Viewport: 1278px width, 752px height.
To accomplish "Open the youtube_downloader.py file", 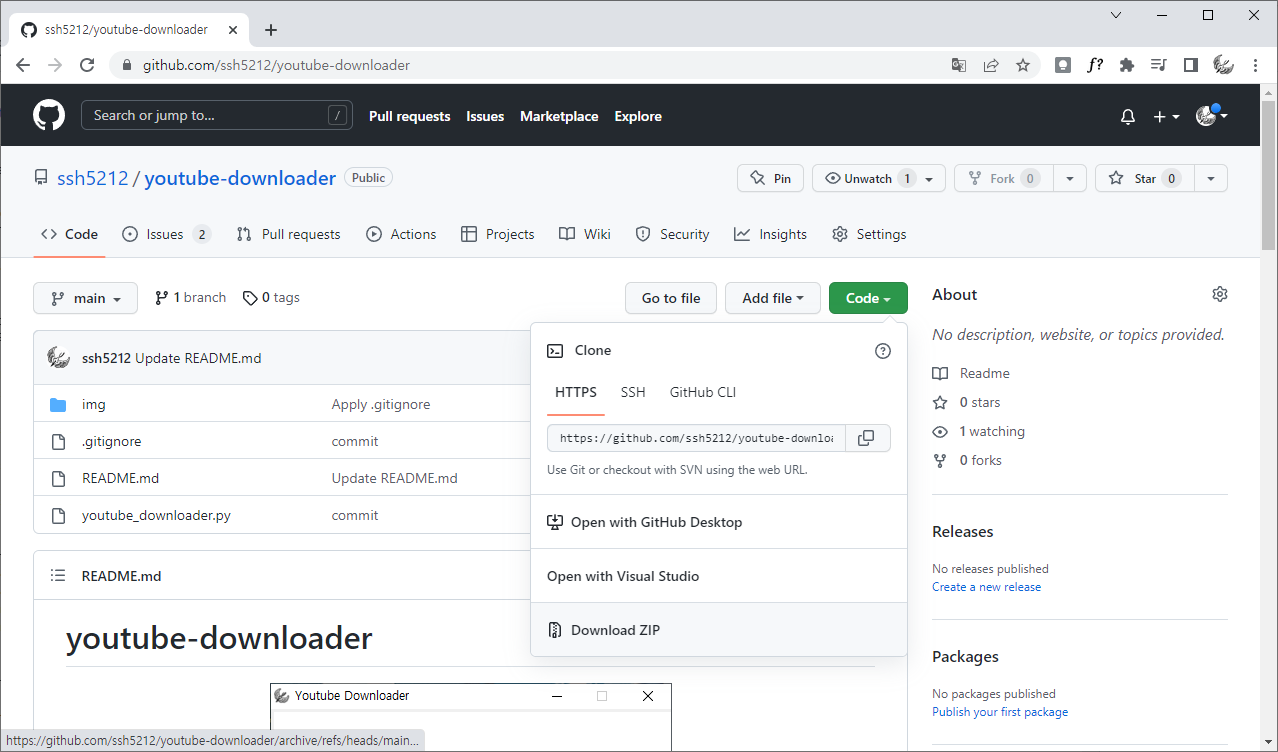I will [x=156, y=515].
